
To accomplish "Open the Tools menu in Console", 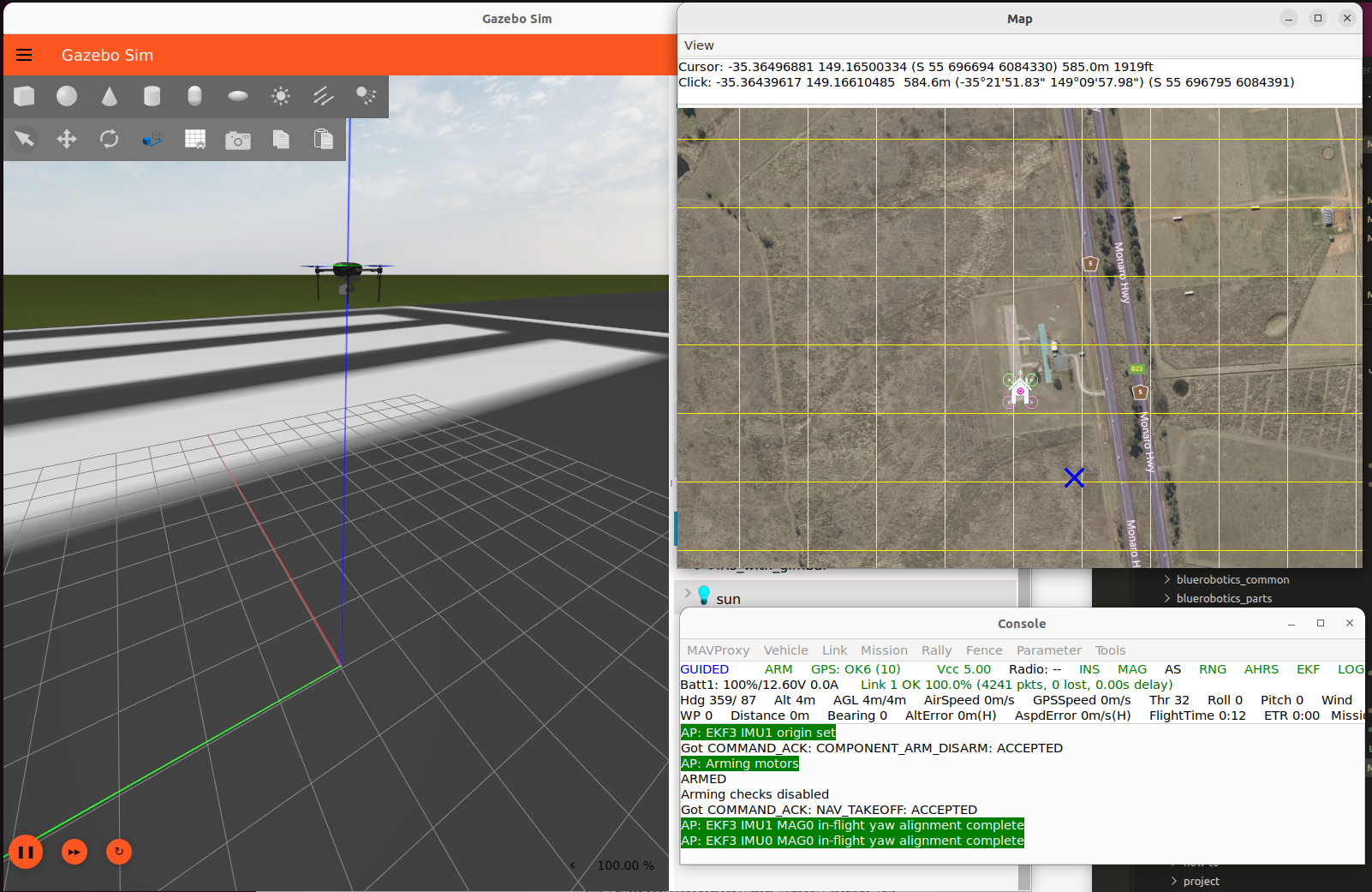I will click(x=1110, y=650).
